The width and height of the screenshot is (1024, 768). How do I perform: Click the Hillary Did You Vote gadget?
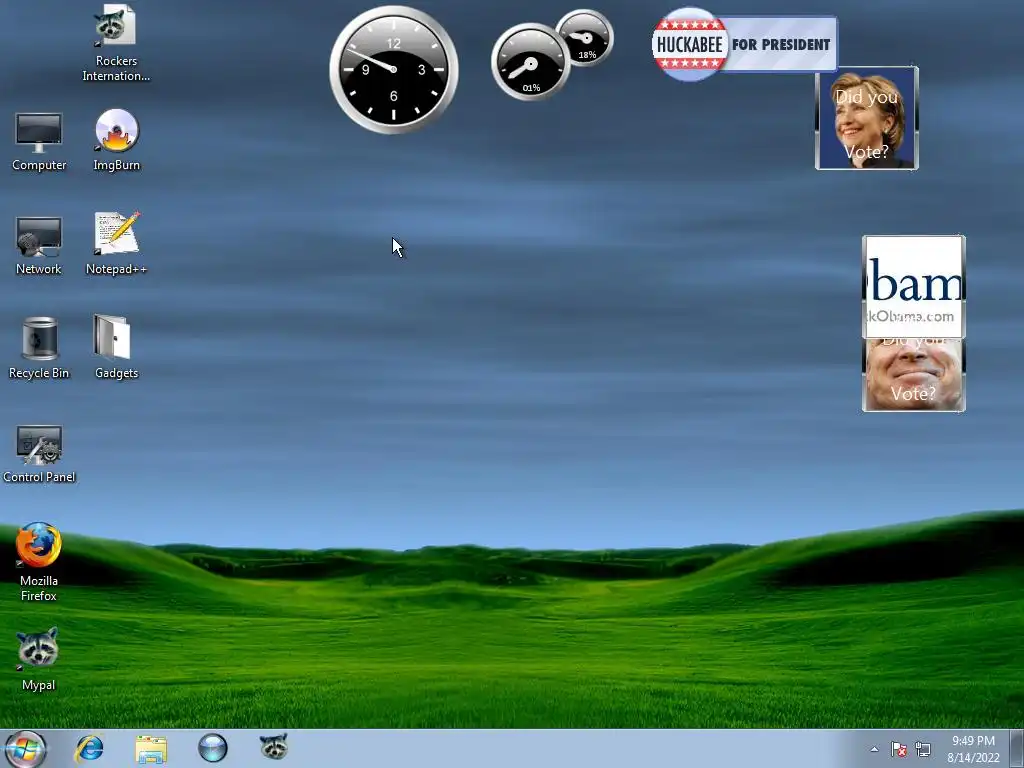[x=867, y=118]
